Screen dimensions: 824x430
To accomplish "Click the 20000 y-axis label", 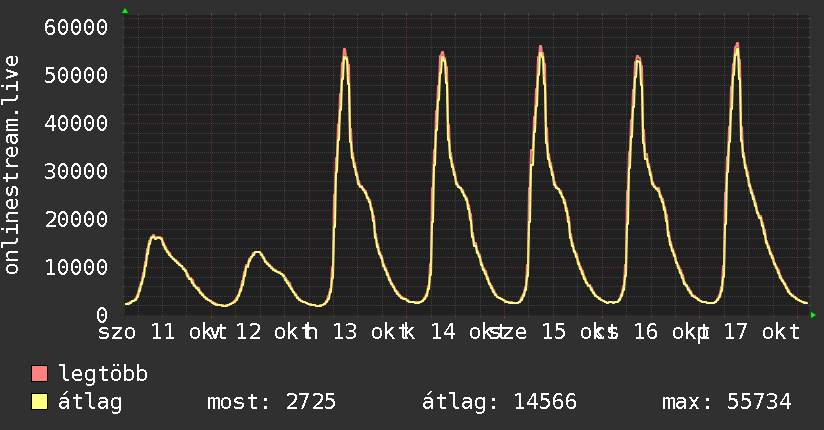I will (x=76, y=219).
